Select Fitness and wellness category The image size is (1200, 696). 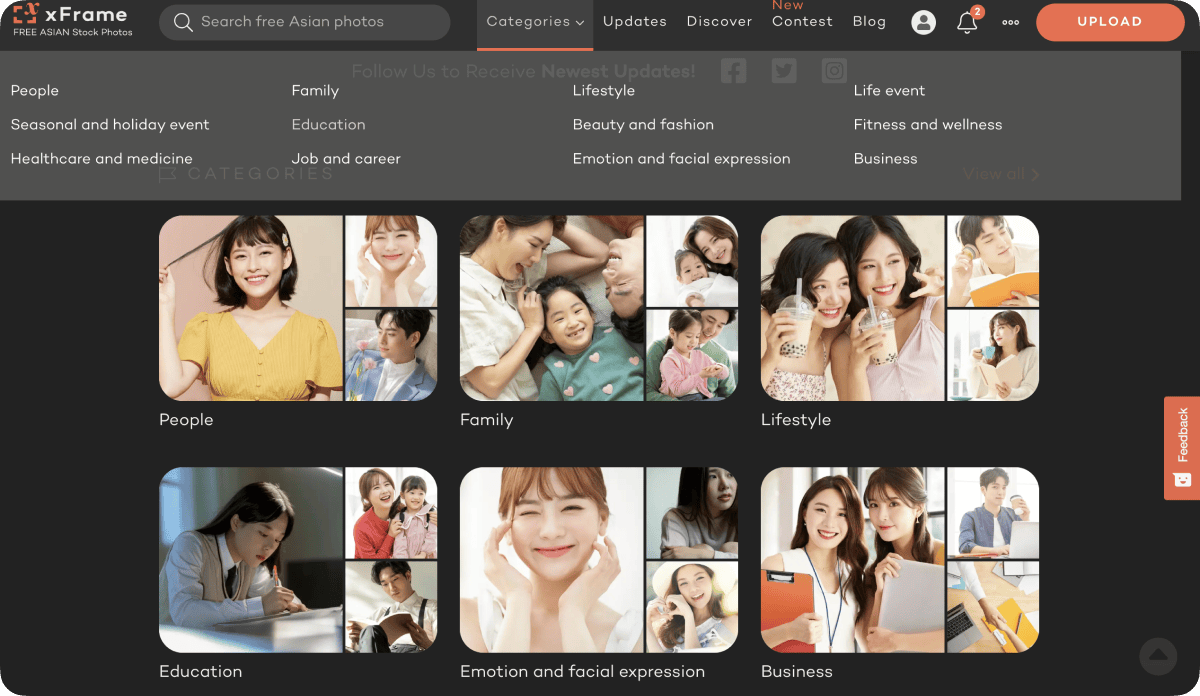click(928, 125)
